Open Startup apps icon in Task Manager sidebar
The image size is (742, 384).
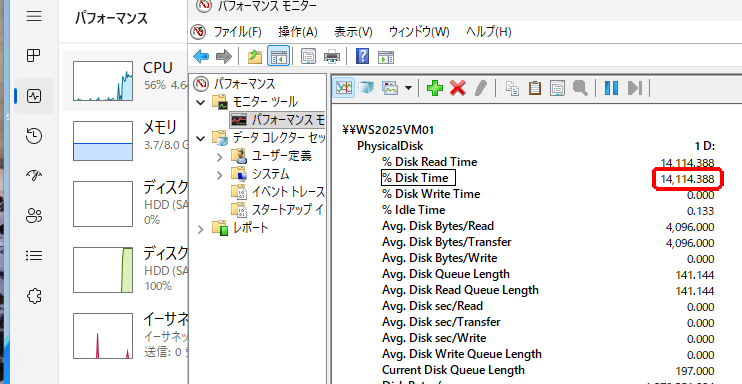[x=34, y=176]
